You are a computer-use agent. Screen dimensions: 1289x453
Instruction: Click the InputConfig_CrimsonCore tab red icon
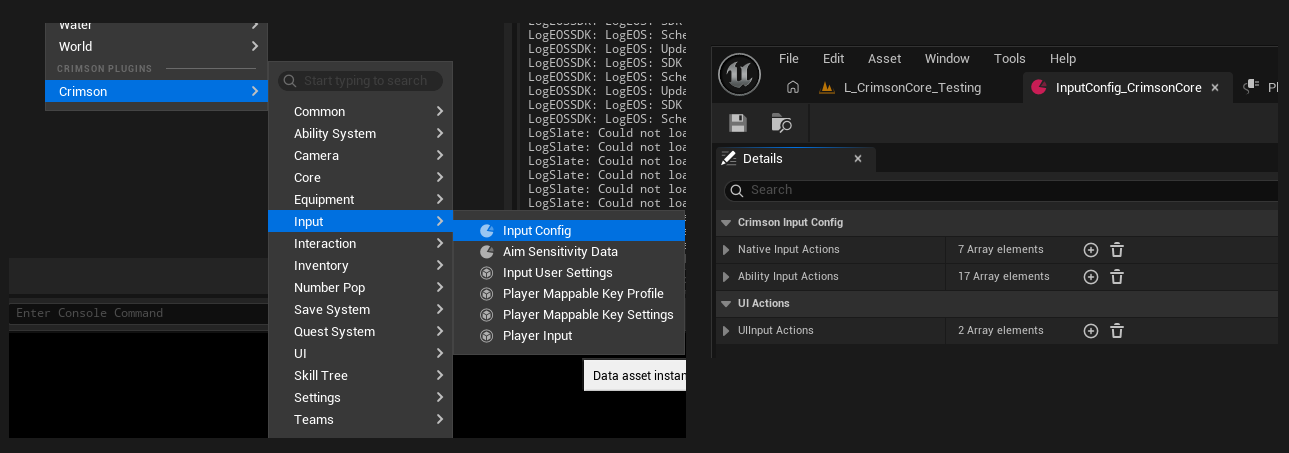click(1039, 87)
